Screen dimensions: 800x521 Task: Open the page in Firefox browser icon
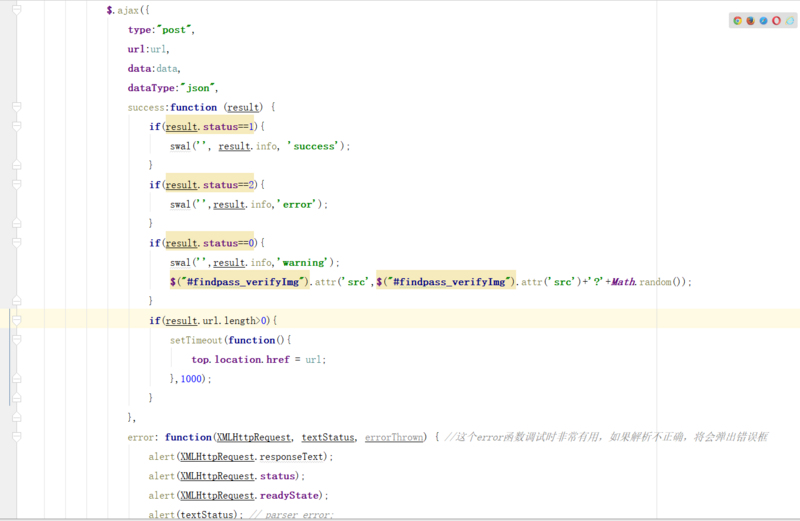(751, 21)
